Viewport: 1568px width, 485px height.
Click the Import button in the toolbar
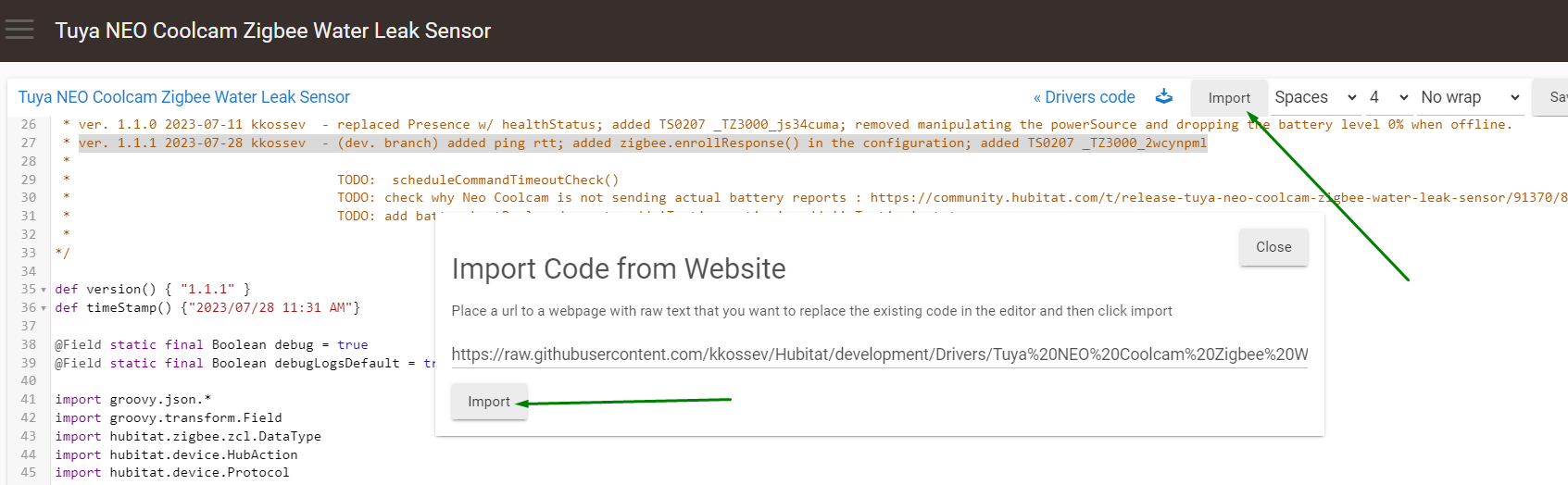click(x=1229, y=98)
